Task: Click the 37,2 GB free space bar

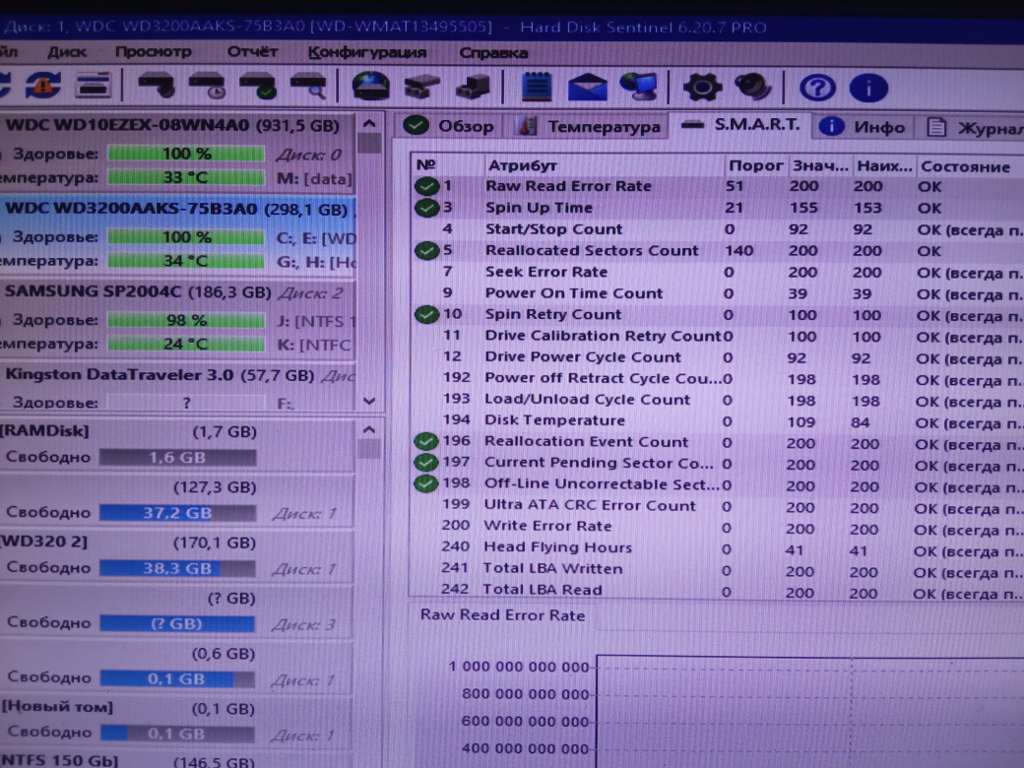Action: tap(177, 513)
